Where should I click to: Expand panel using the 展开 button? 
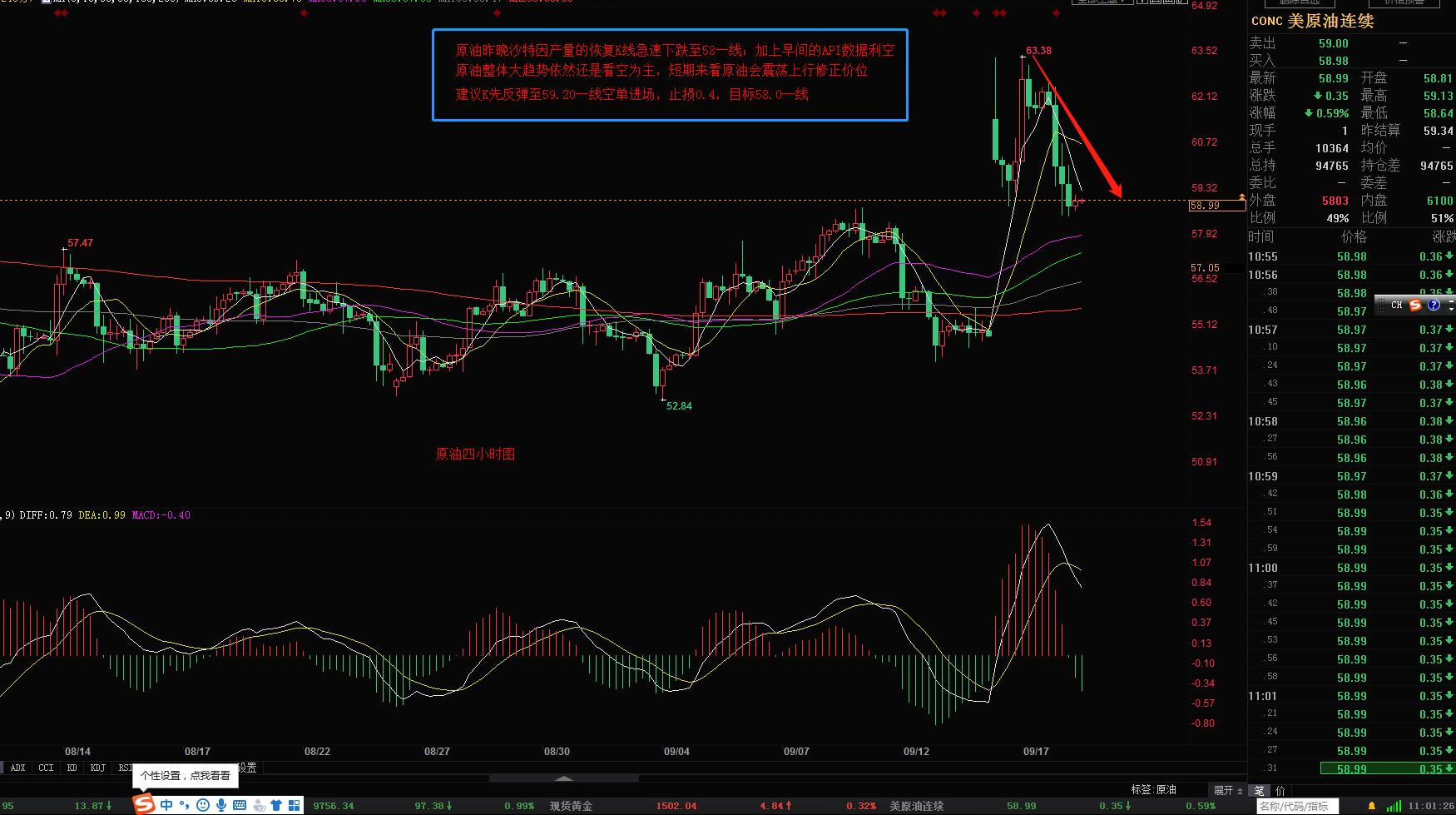[1228, 790]
